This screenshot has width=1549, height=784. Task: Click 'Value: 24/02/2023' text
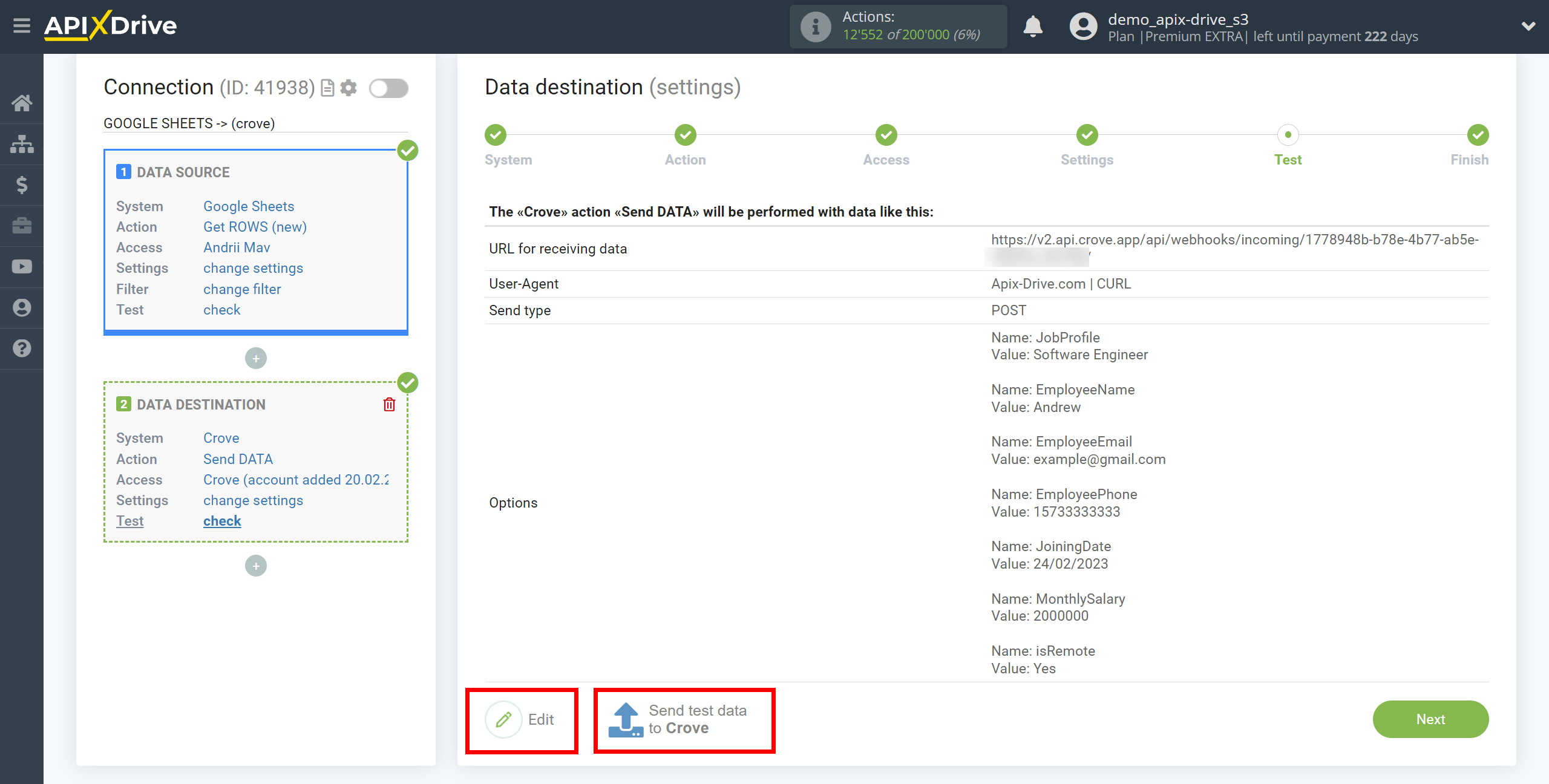click(x=1050, y=564)
